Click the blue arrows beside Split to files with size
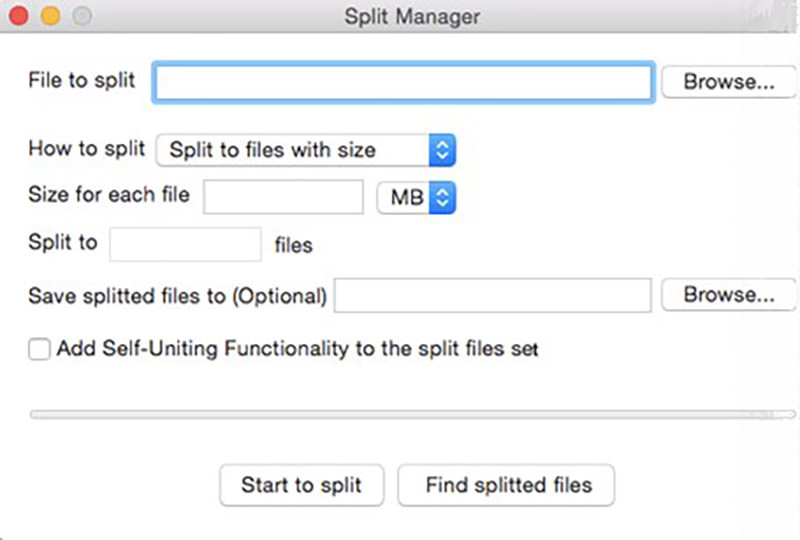 coord(442,150)
